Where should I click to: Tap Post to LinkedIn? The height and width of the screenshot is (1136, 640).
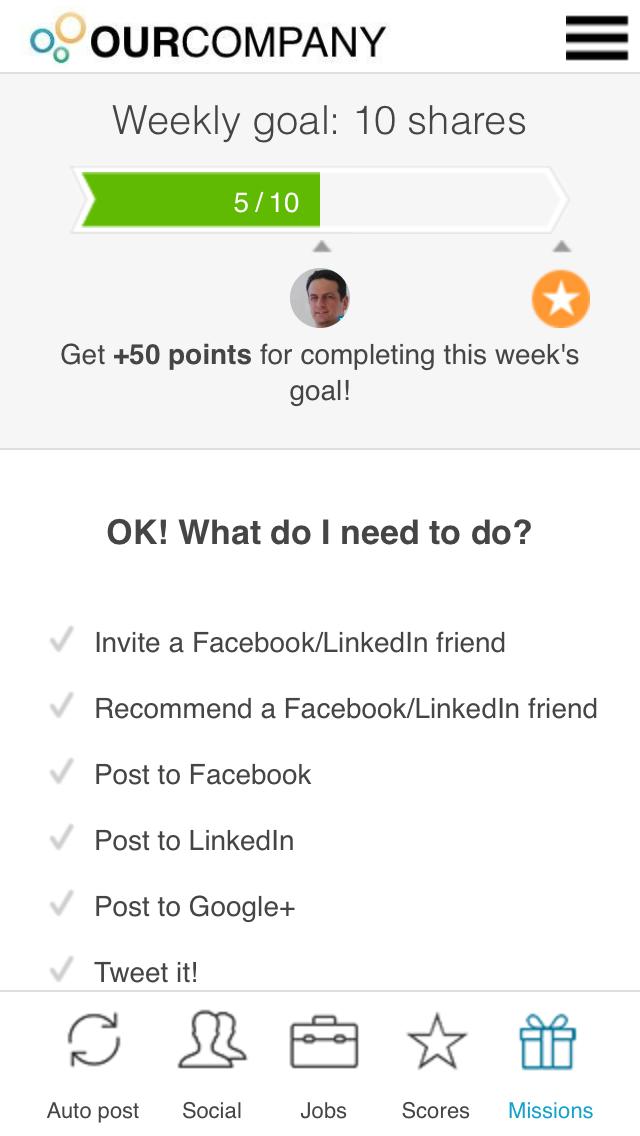[x=194, y=840]
